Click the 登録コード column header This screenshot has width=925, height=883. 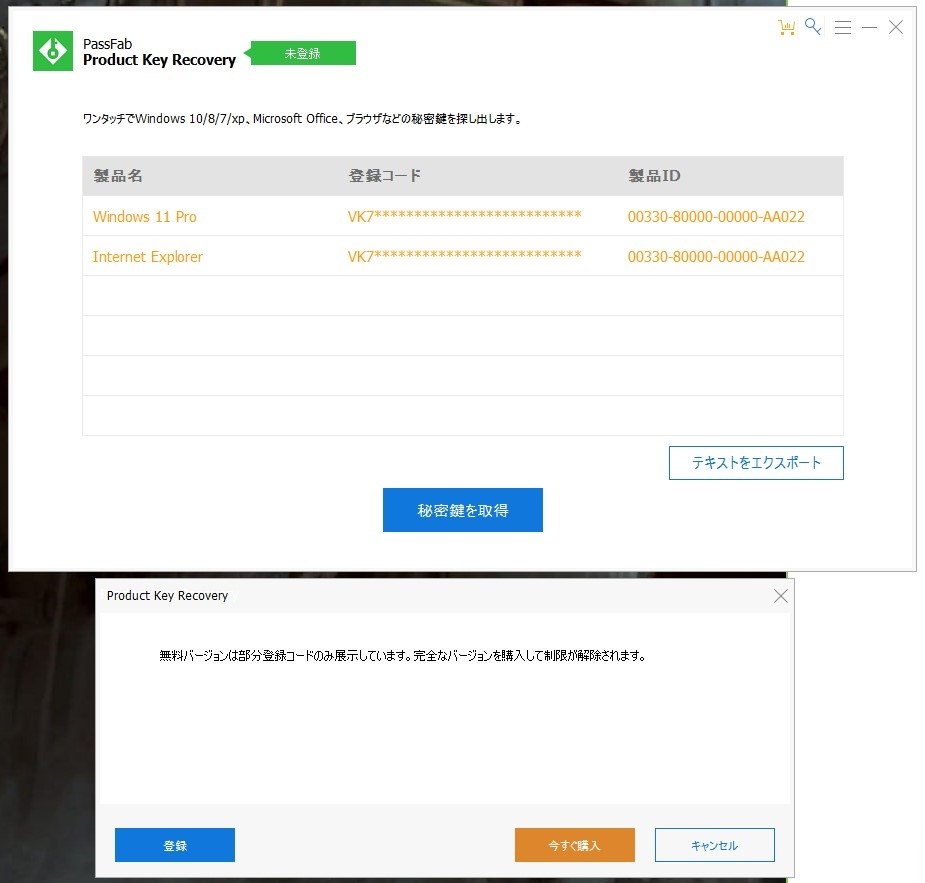tap(385, 175)
